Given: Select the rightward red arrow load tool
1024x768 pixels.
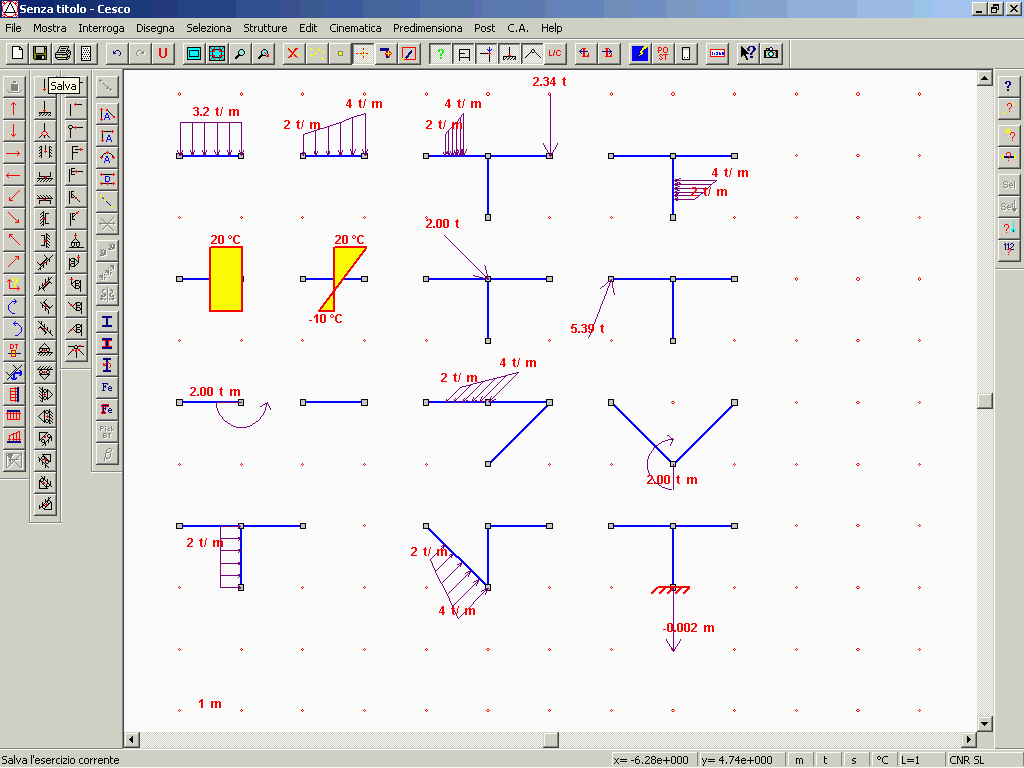Looking at the screenshot, I should [x=14, y=152].
